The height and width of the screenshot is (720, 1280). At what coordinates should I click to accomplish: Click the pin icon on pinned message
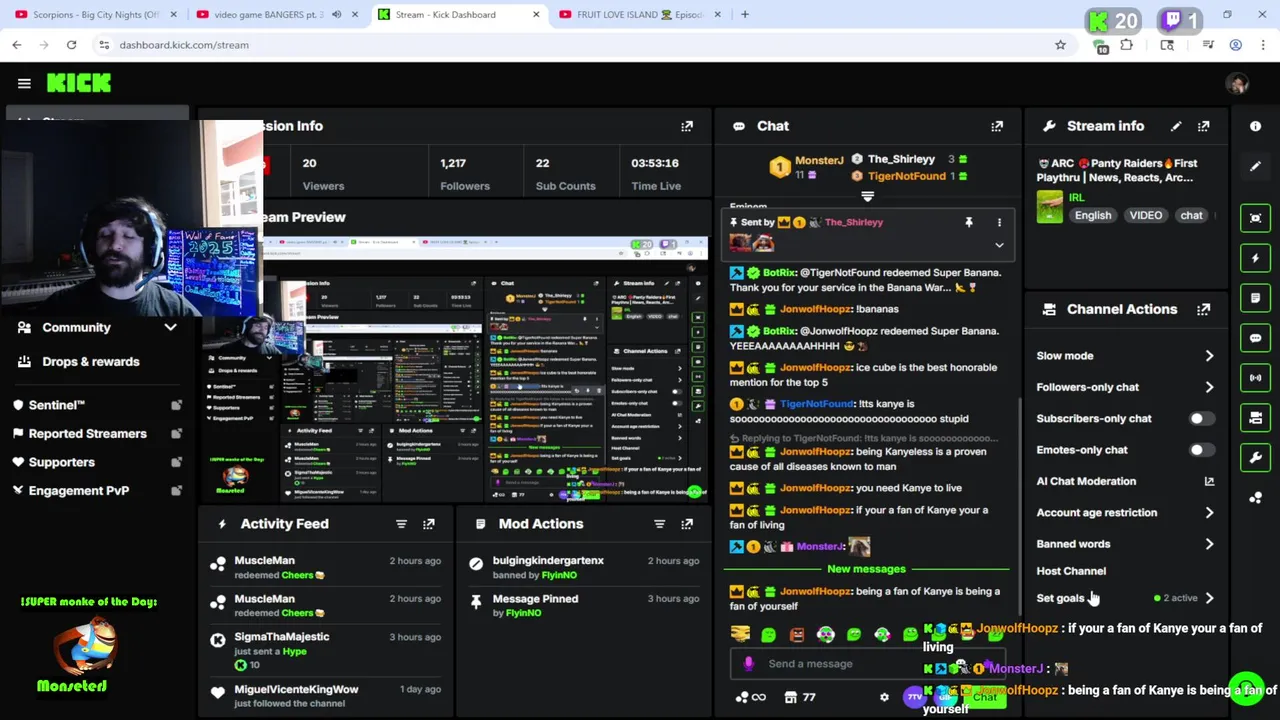click(968, 222)
